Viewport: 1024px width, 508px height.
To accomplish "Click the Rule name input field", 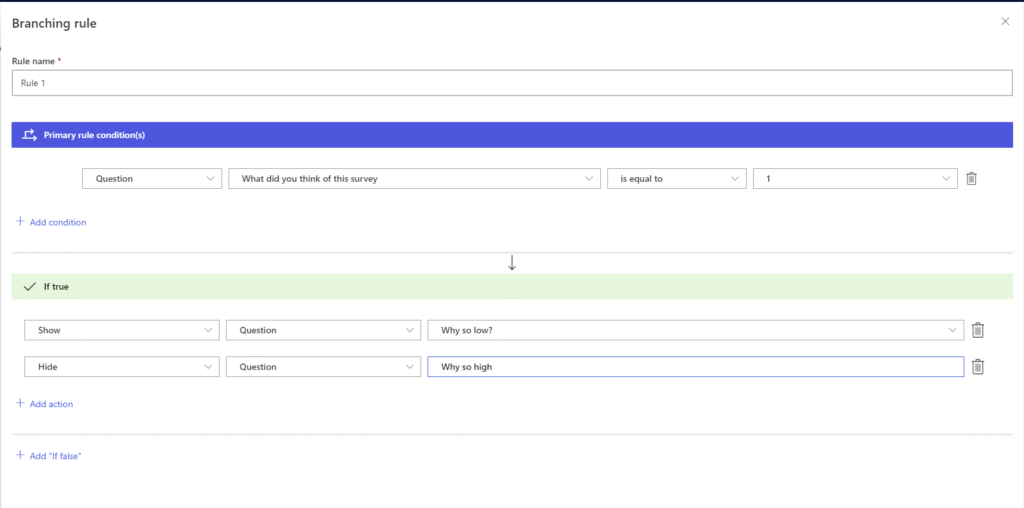I will [512, 83].
